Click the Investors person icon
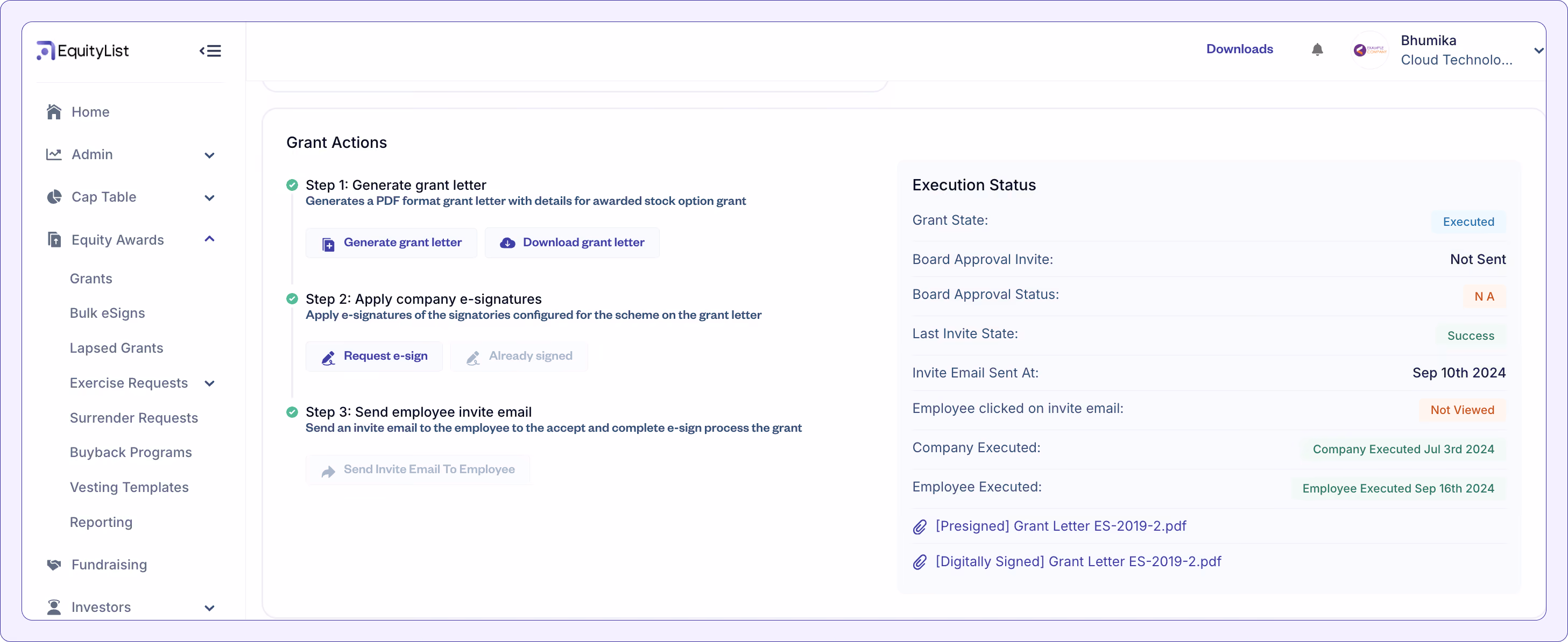 pyautogui.click(x=54, y=608)
